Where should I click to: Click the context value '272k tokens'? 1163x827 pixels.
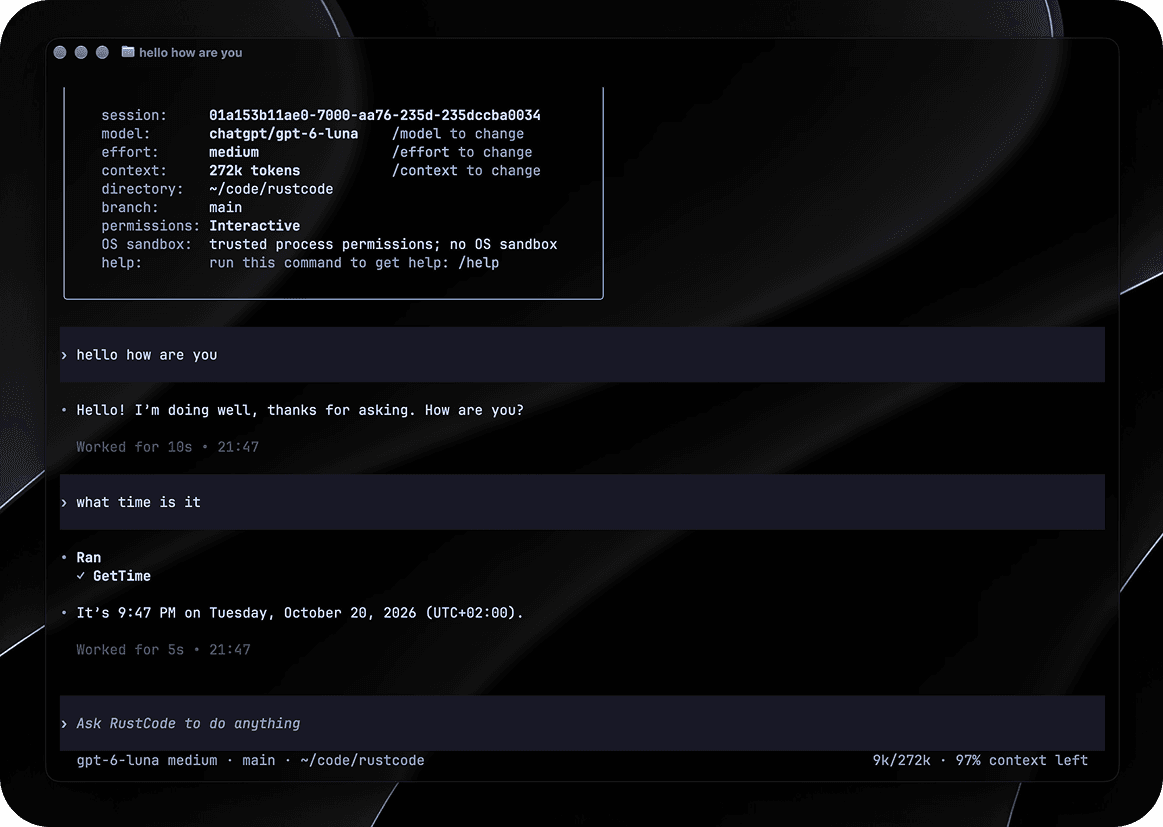(254, 171)
